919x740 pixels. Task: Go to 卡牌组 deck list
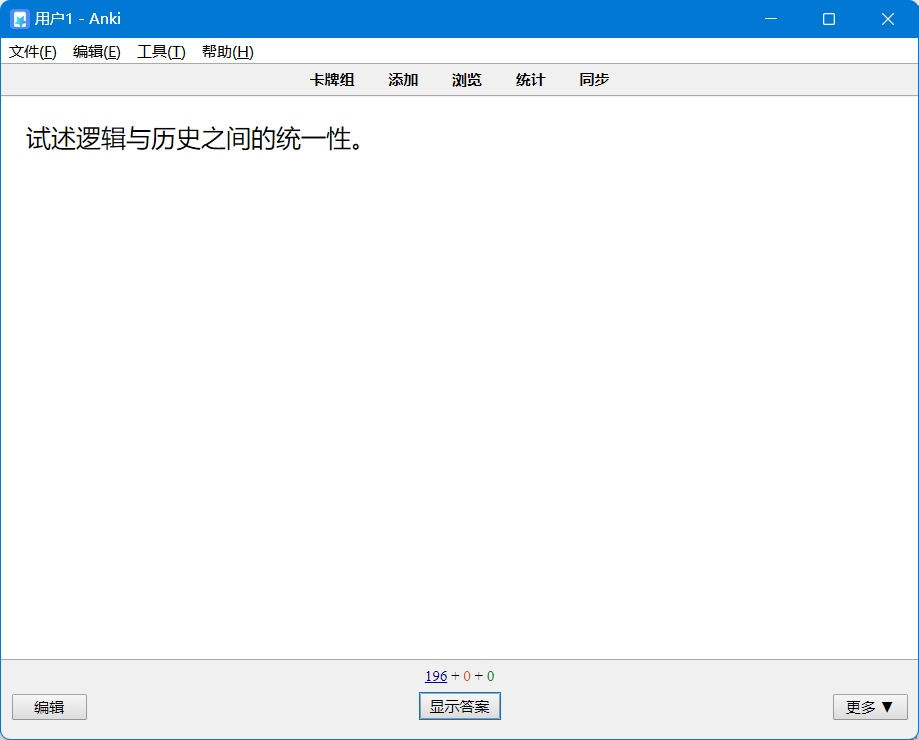click(x=332, y=80)
